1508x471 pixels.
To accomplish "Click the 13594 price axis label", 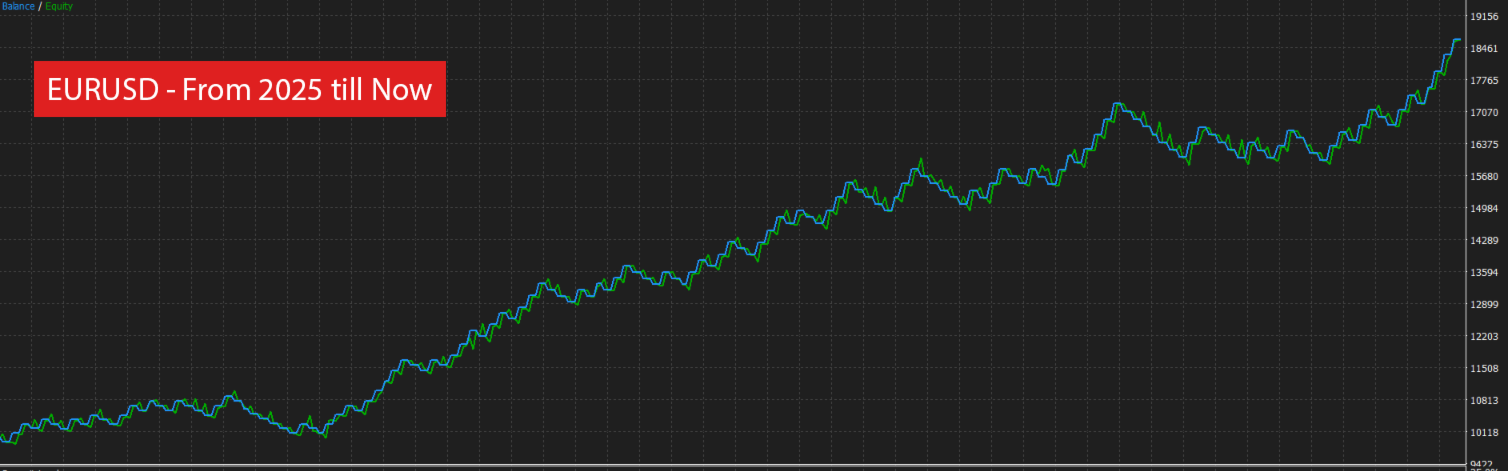I will [x=1483, y=272].
